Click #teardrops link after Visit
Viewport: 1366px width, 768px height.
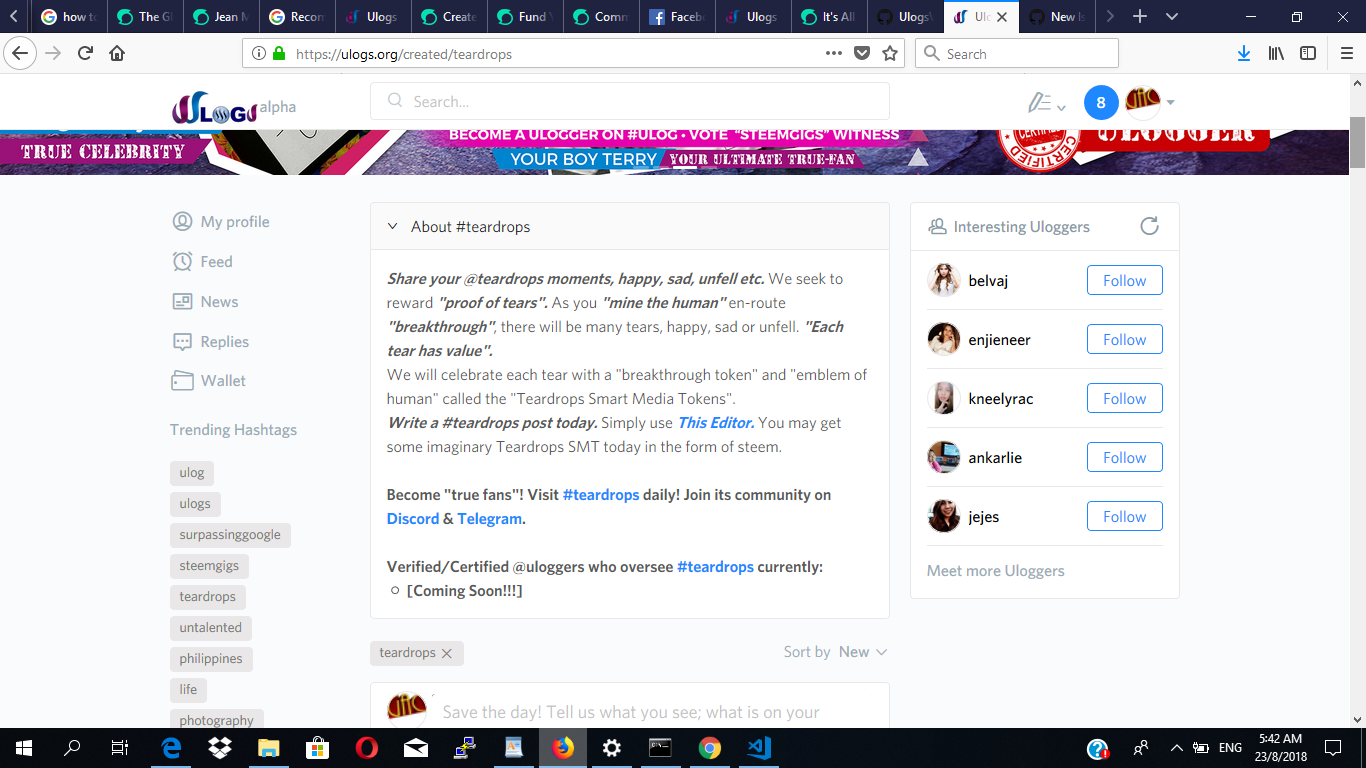coord(601,495)
